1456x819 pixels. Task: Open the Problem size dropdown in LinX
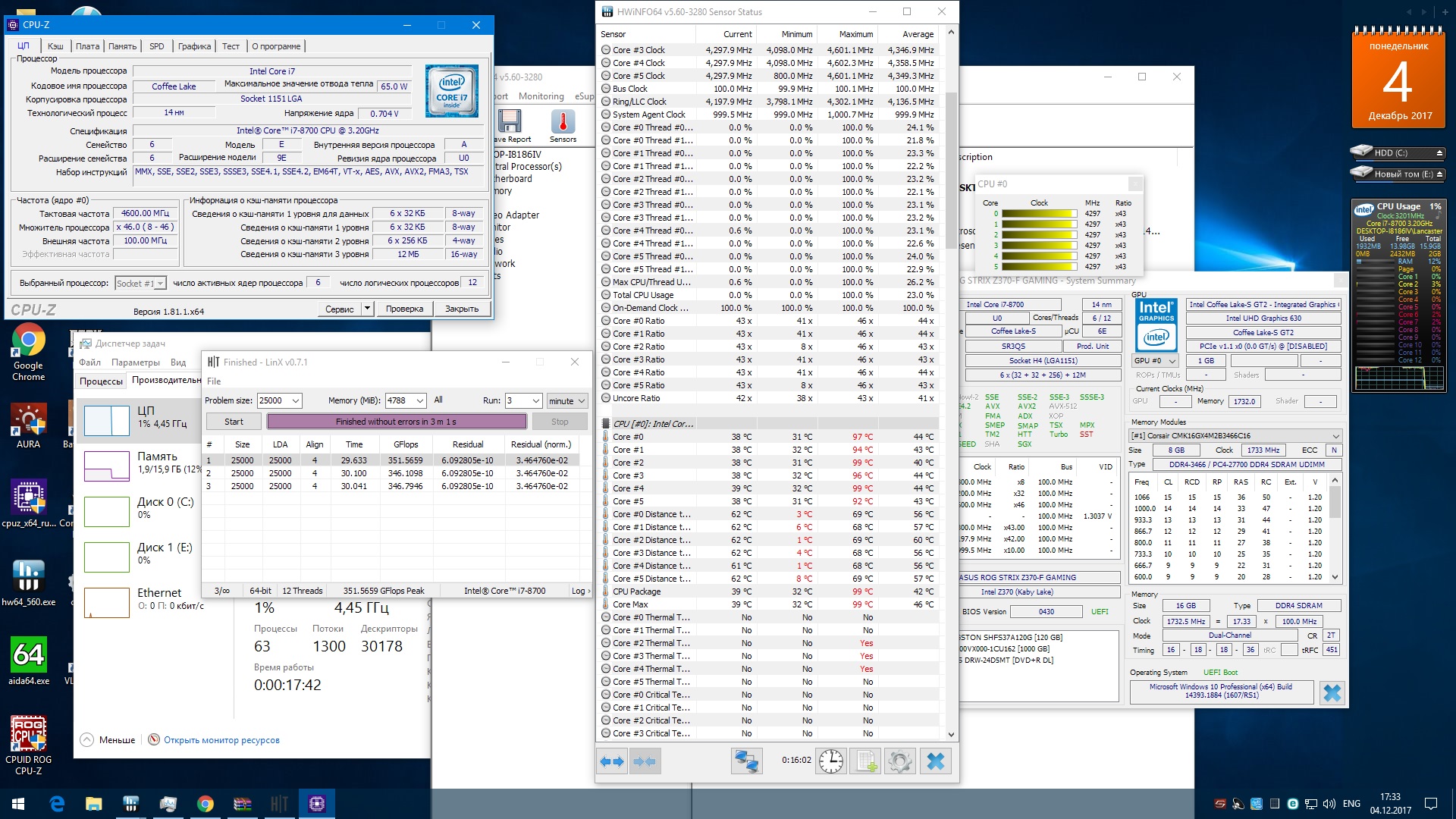tap(296, 400)
